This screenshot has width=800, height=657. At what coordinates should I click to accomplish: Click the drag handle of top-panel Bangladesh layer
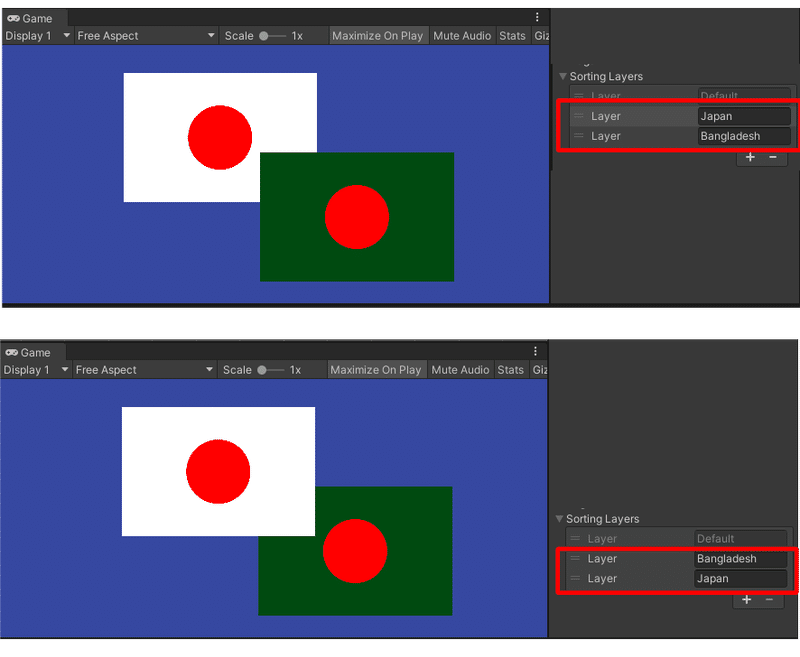coord(579,136)
